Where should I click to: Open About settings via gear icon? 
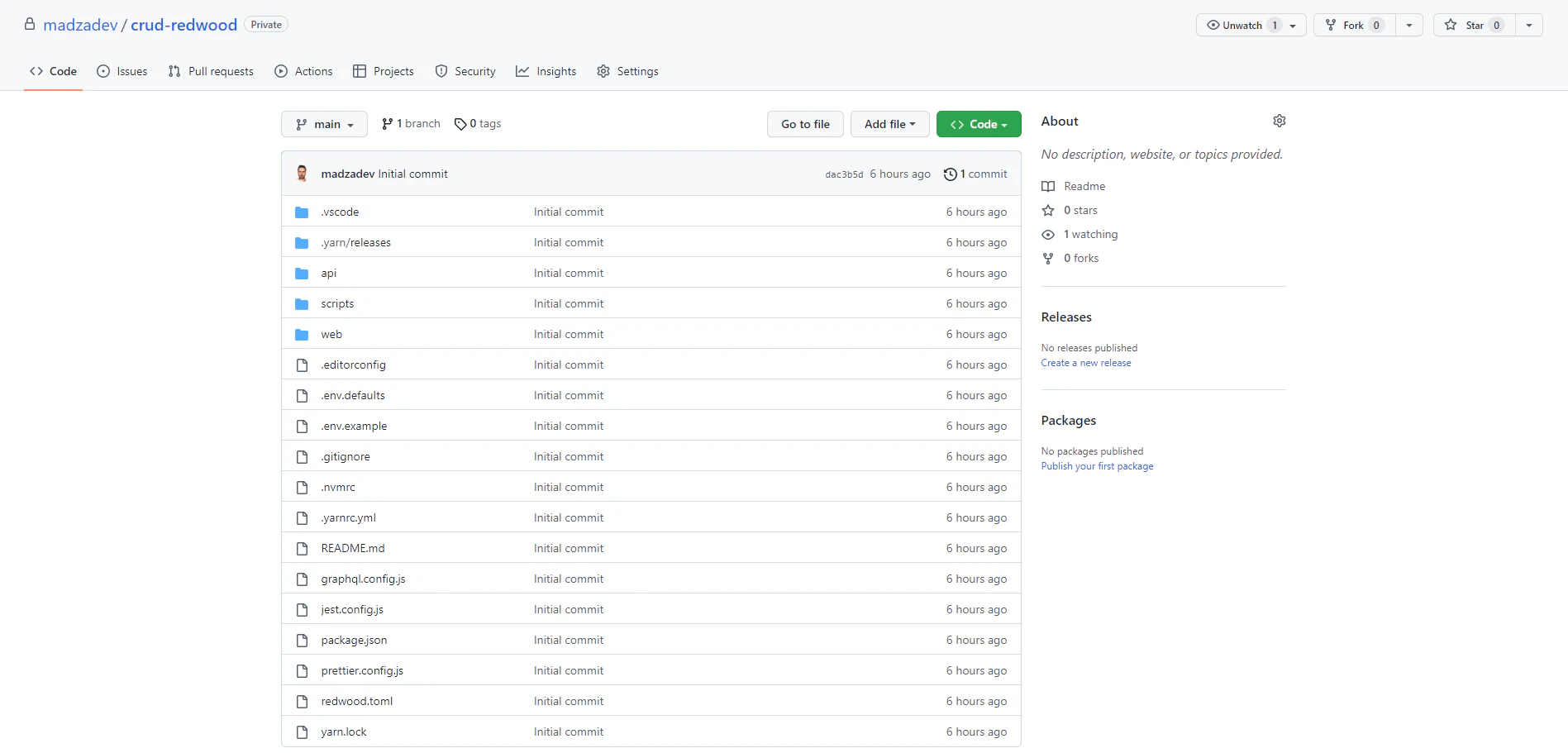tap(1279, 121)
